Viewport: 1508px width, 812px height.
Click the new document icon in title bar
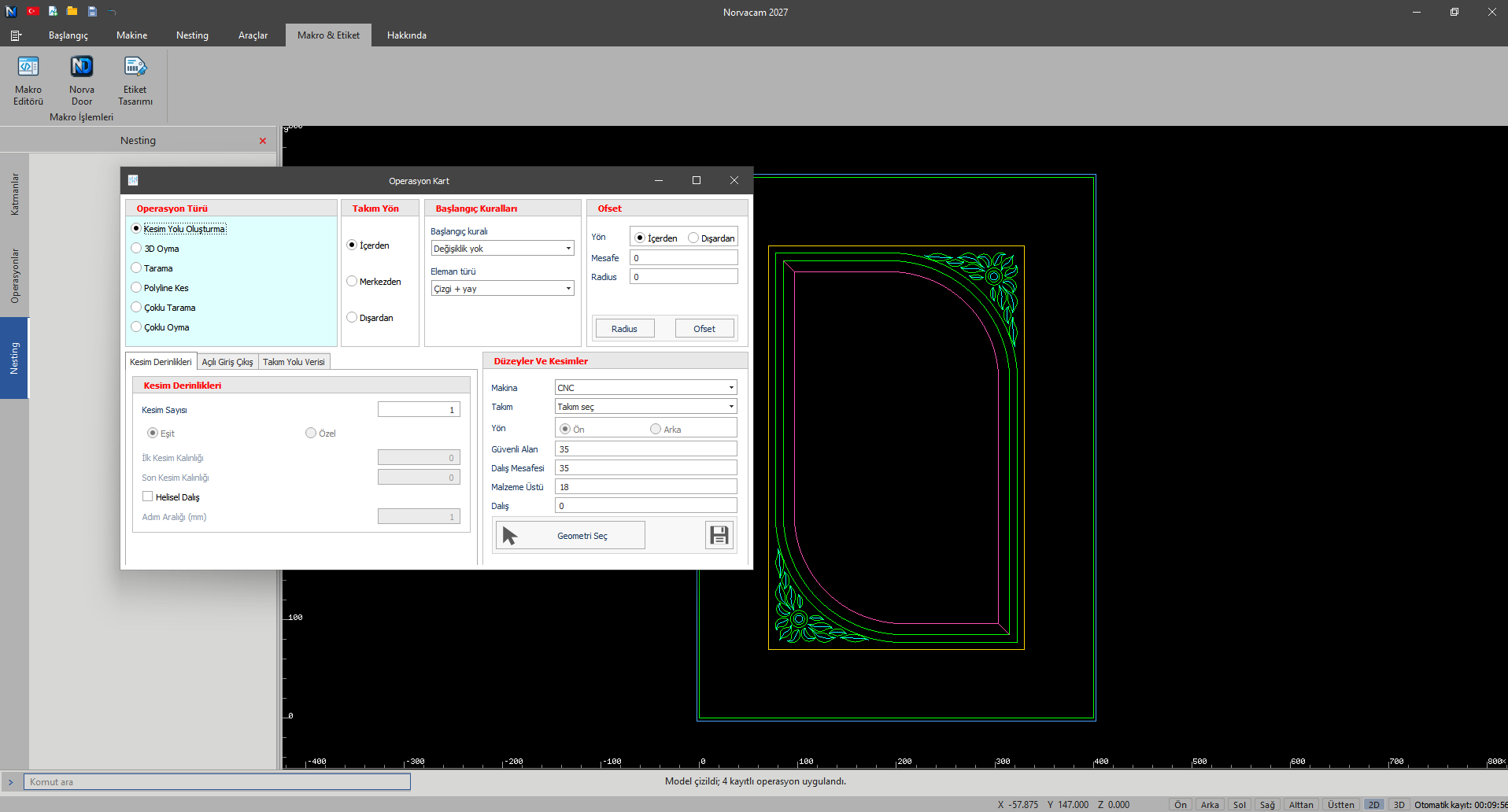(53, 11)
